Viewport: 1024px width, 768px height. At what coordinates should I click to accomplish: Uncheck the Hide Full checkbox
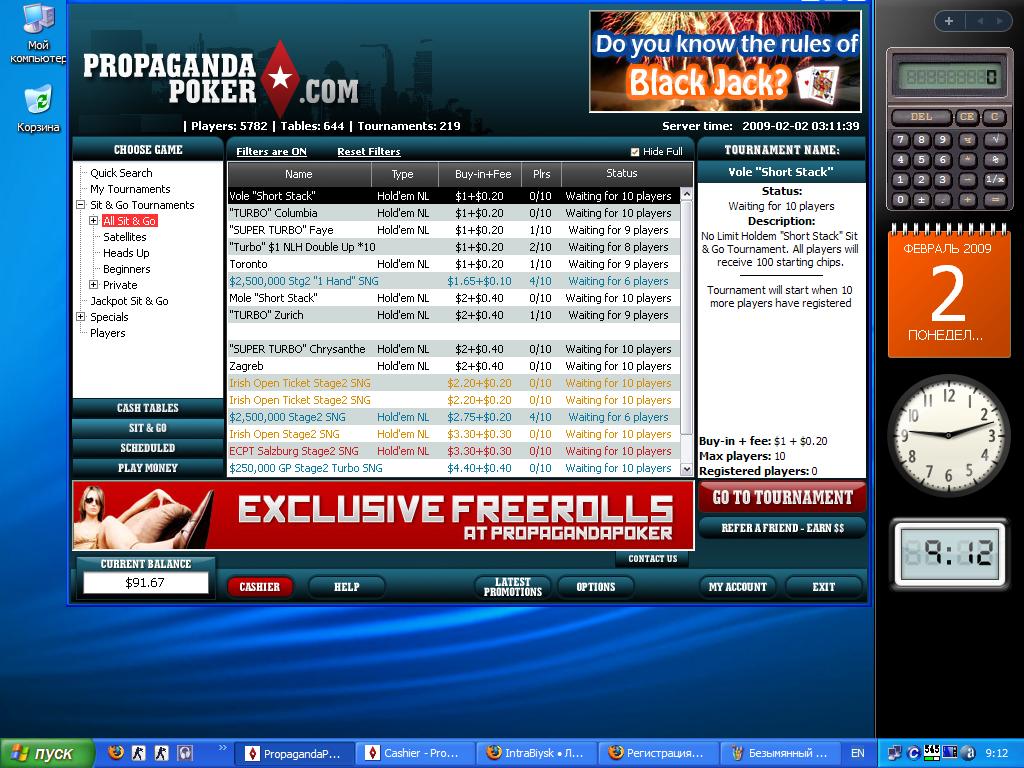point(635,152)
